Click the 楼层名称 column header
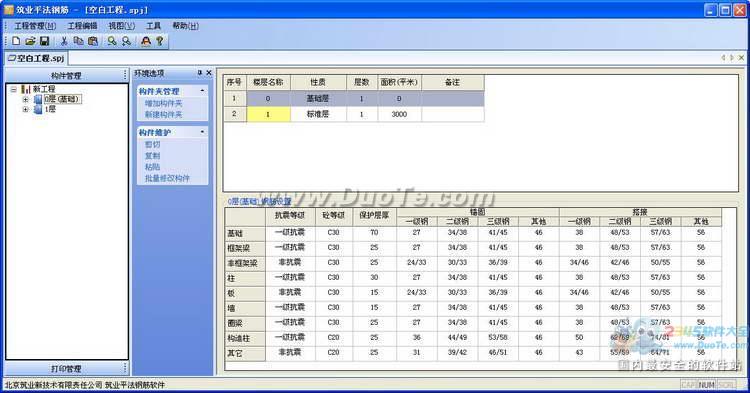Image resolution: width=750 pixels, height=393 pixels. (268, 82)
